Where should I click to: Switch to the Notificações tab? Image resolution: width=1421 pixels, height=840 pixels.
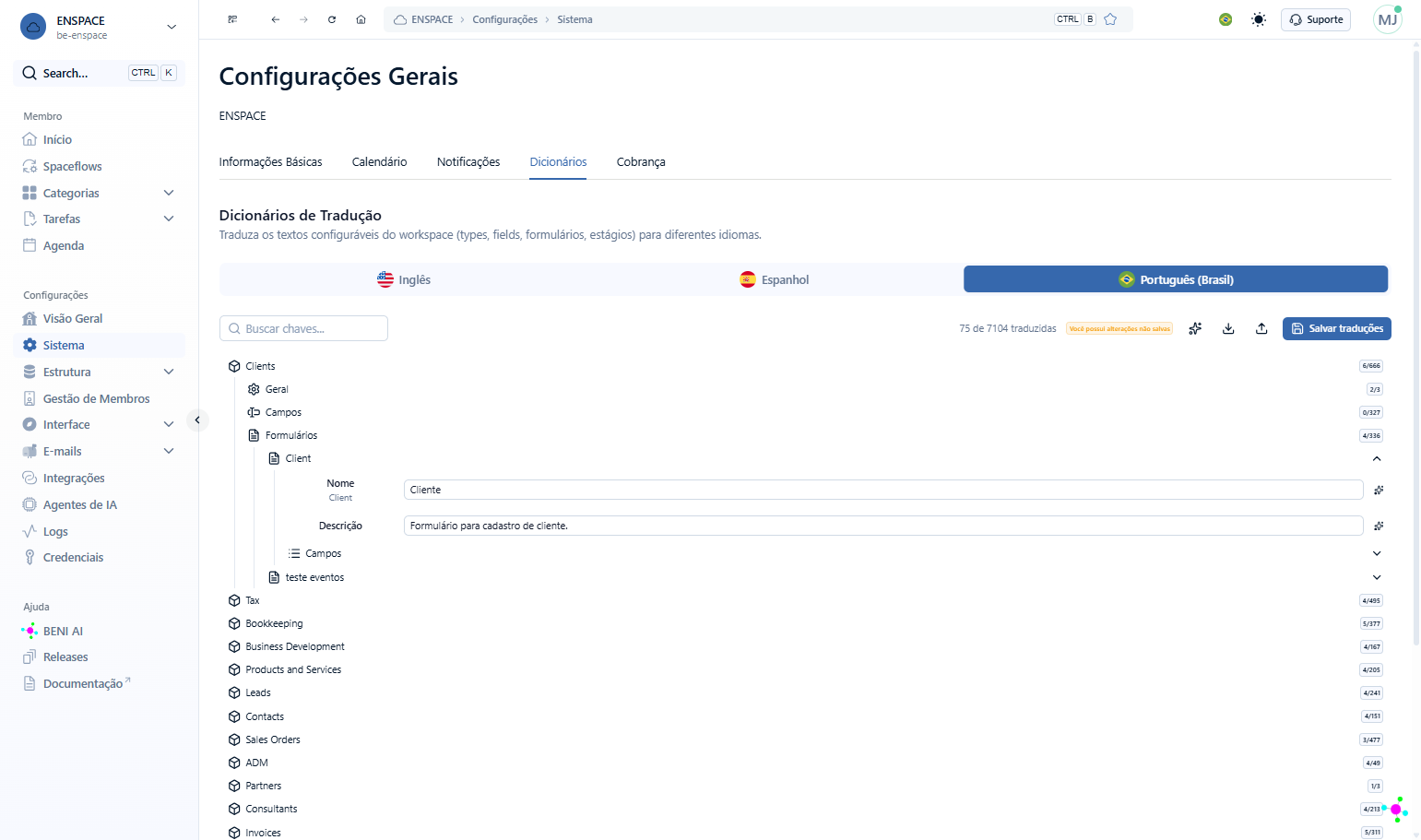468,161
